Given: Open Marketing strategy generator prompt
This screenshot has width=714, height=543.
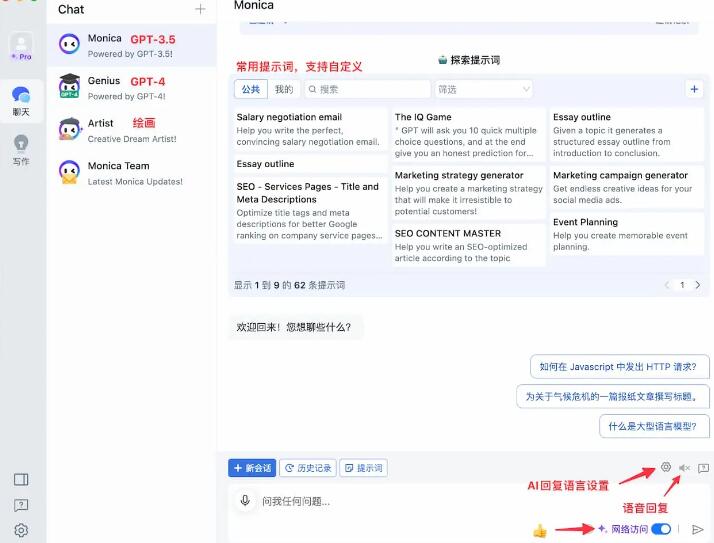Looking at the screenshot, I should (x=469, y=193).
